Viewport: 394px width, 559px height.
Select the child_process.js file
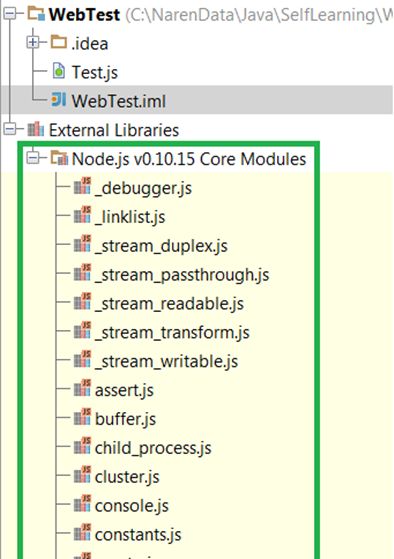click(x=153, y=448)
